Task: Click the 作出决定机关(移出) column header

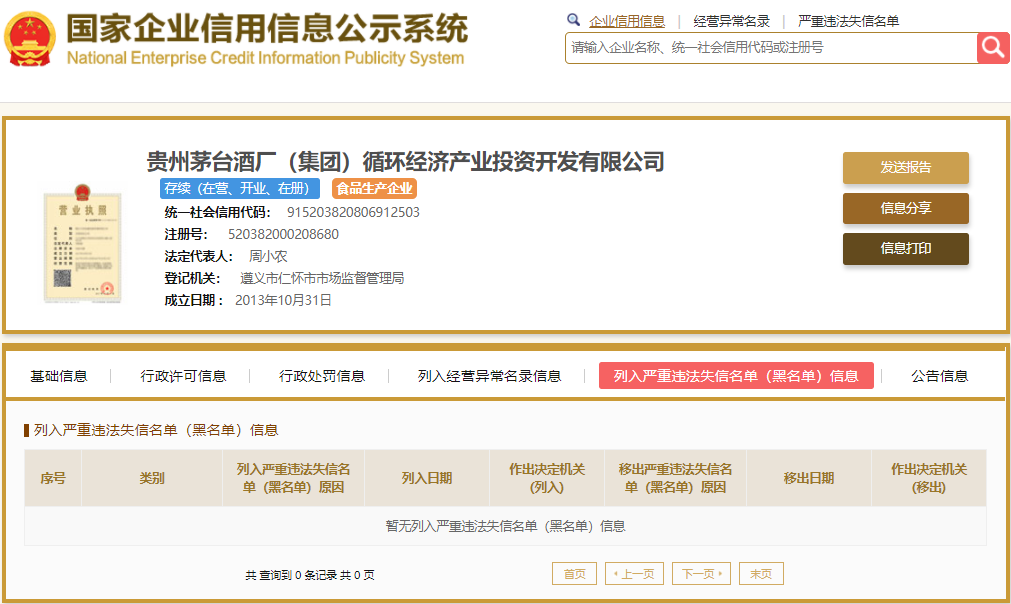Action: (x=929, y=478)
